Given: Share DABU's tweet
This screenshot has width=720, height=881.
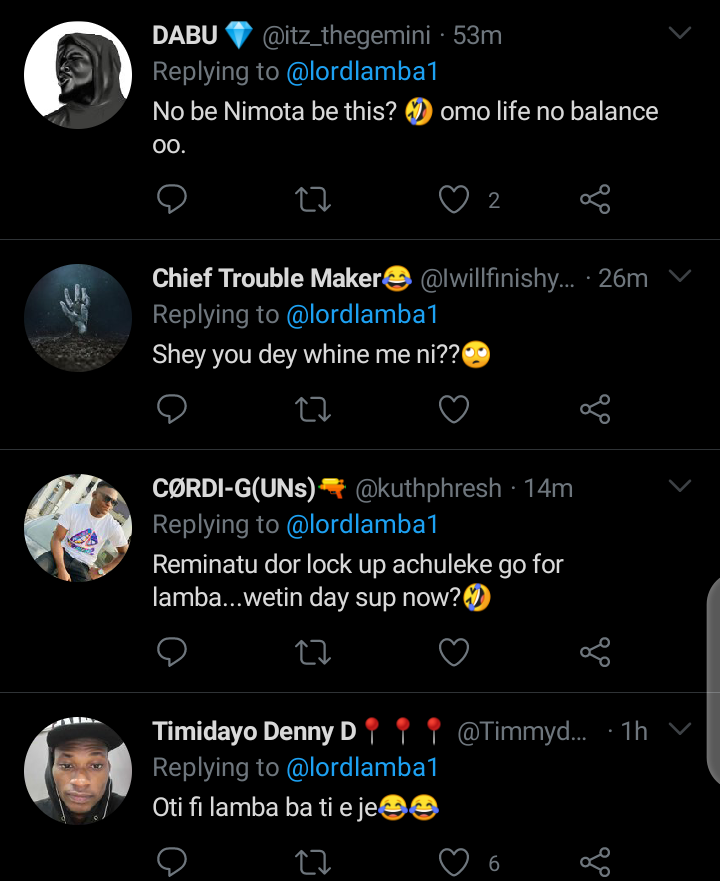Looking at the screenshot, I should coord(595,200).
